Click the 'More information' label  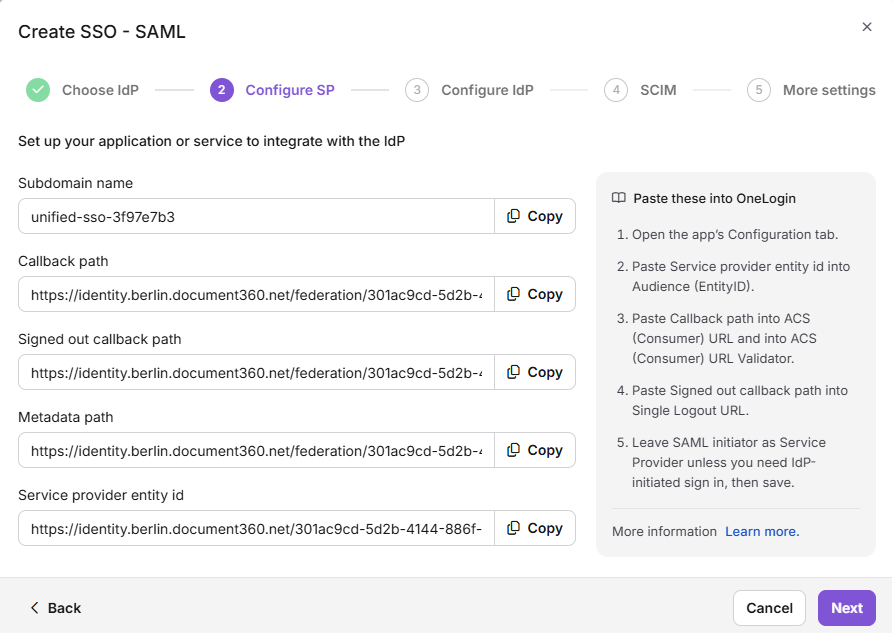(x=664, y=531)
